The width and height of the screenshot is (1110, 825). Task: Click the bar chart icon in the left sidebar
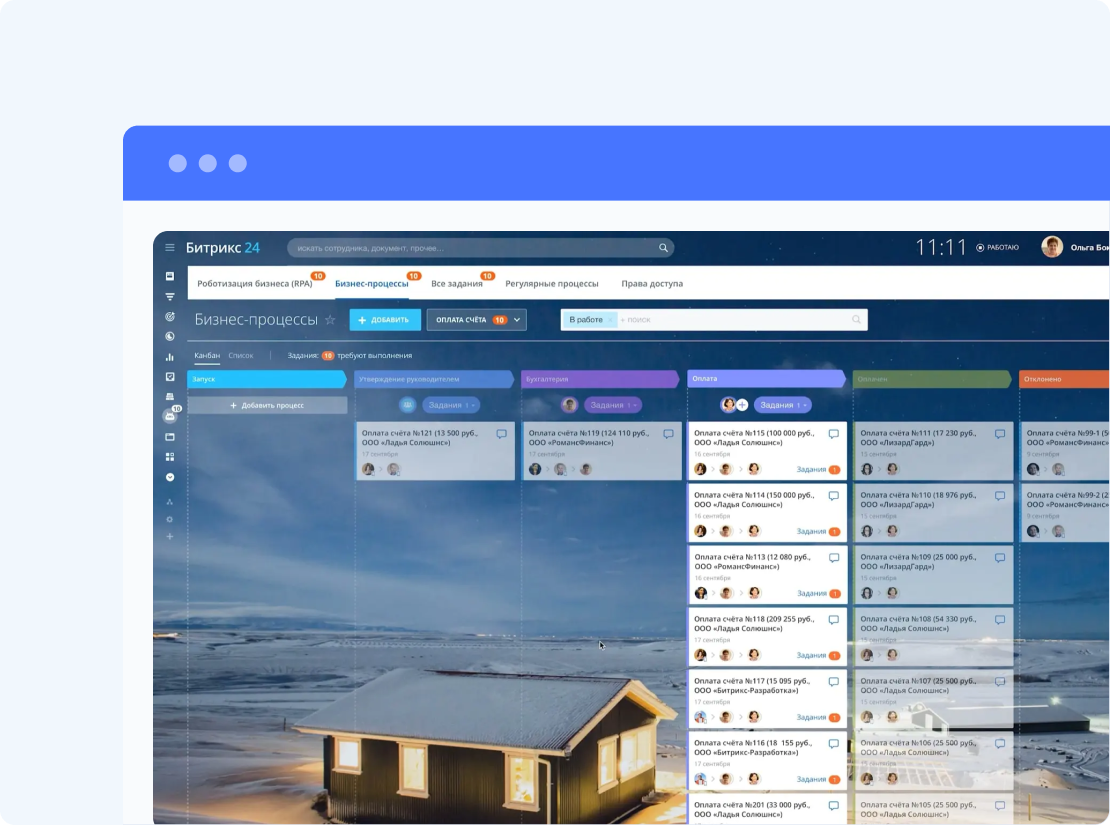[170, 357]
